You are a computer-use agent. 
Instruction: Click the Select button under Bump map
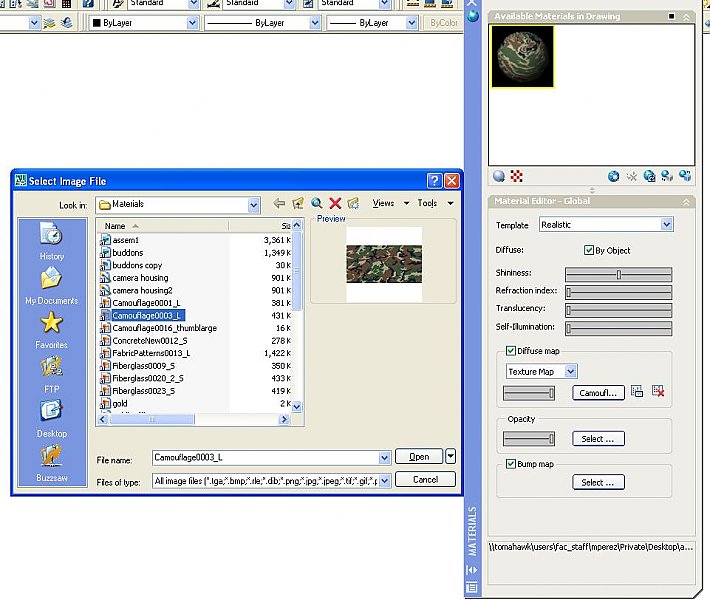[599, 482]
